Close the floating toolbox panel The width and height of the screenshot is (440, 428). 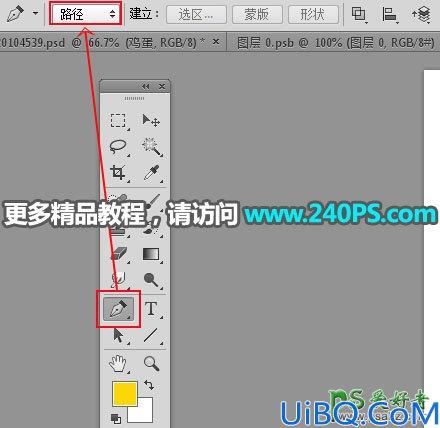coord(162,87)
